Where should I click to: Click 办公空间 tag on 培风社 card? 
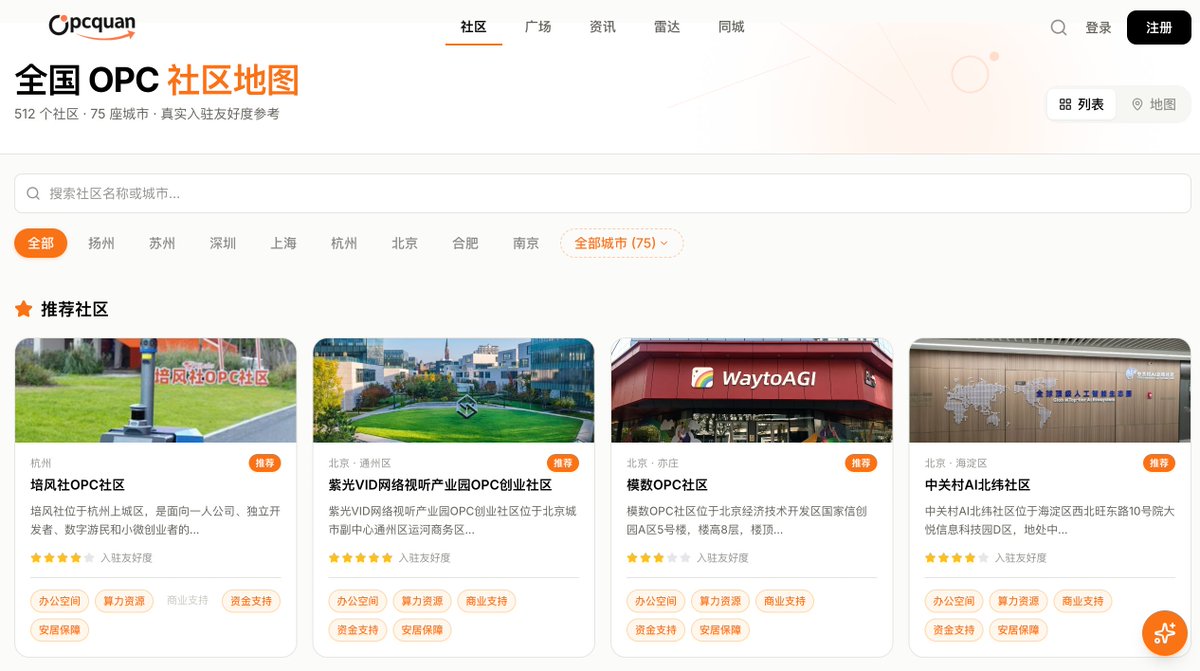point(60,601)
